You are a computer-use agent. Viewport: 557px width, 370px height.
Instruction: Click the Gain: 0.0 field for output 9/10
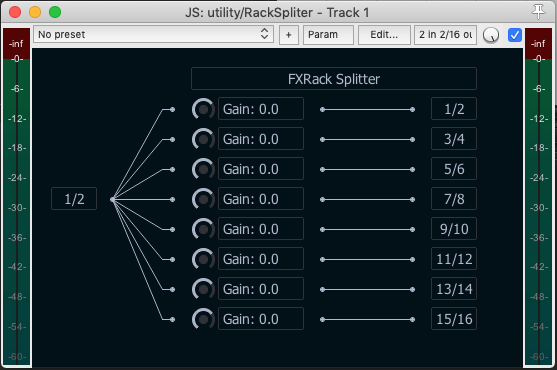[x=261, y=229]
